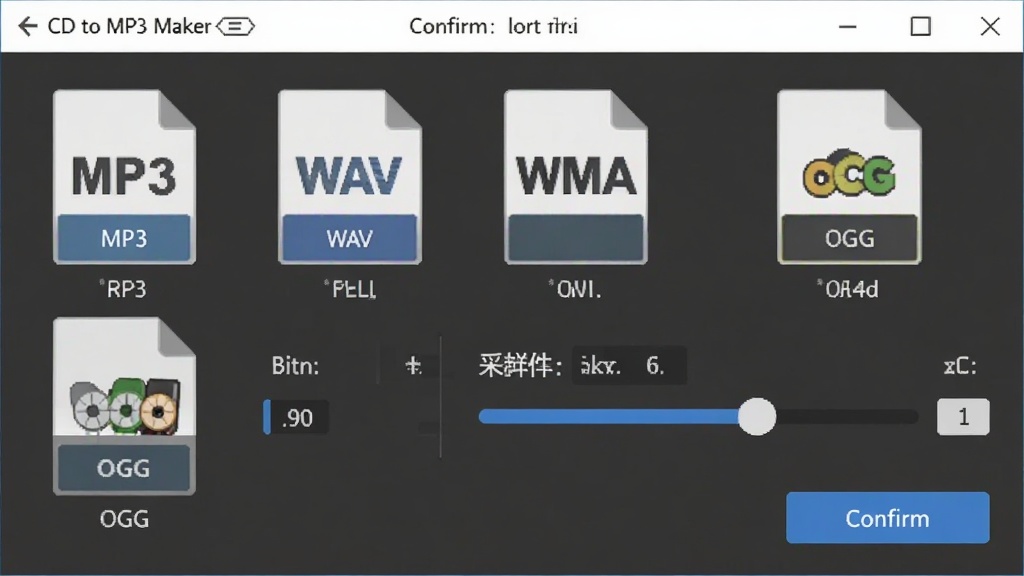Click the sample rate value box
Screen dimensions: 1024x576
click(629, 366)
